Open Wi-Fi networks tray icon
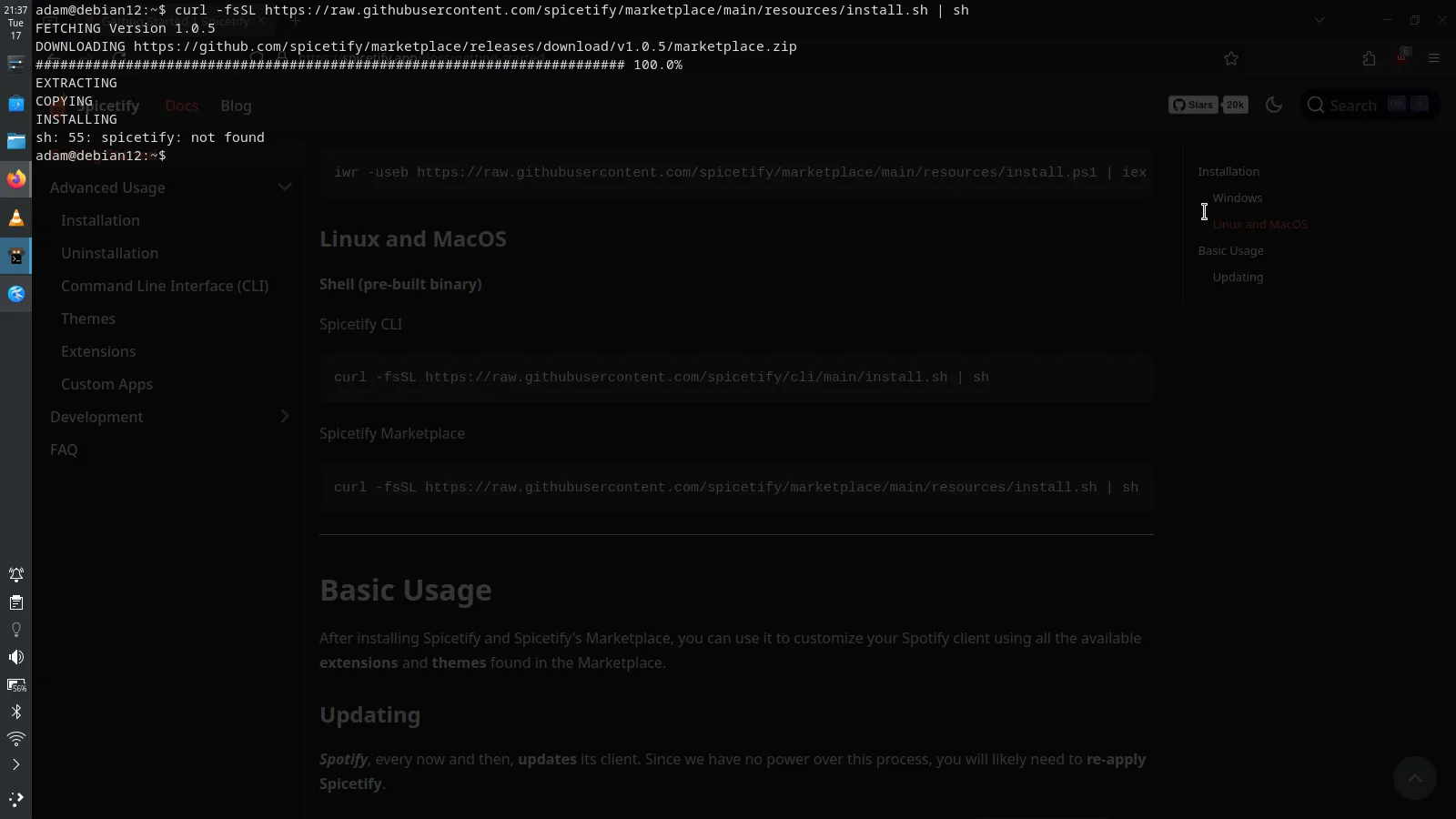The width and height of the screenshot is (1456, 819). (x=15, y=738)
